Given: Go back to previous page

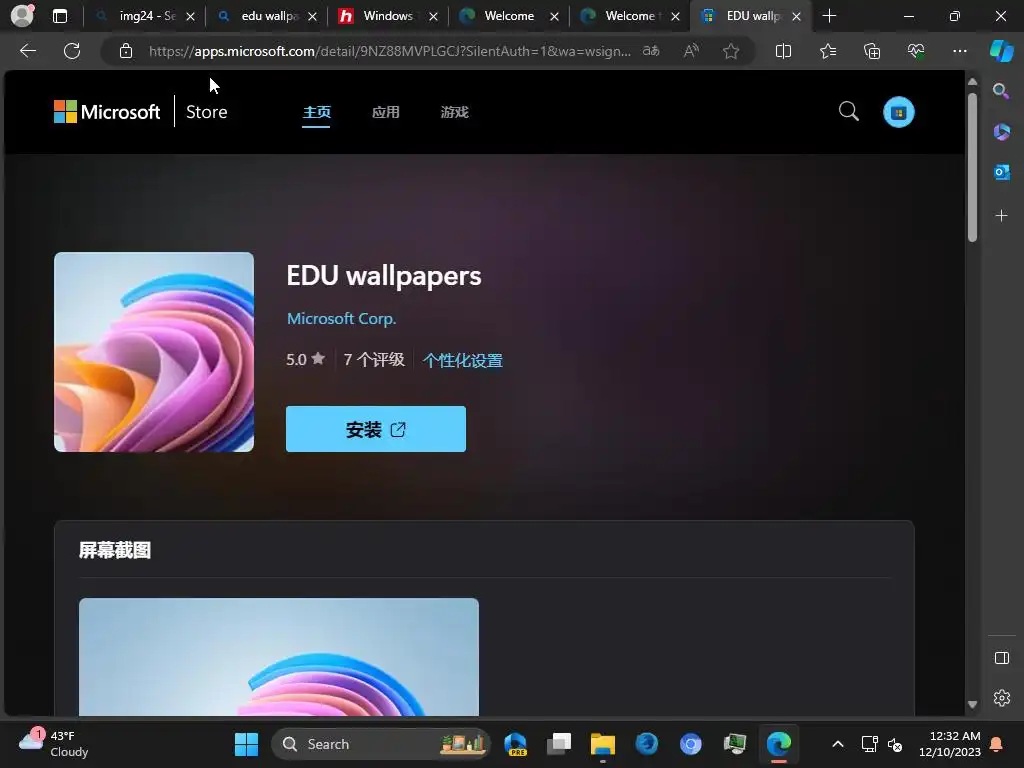Looking at the screenshot, I should [x=28, y=51].
